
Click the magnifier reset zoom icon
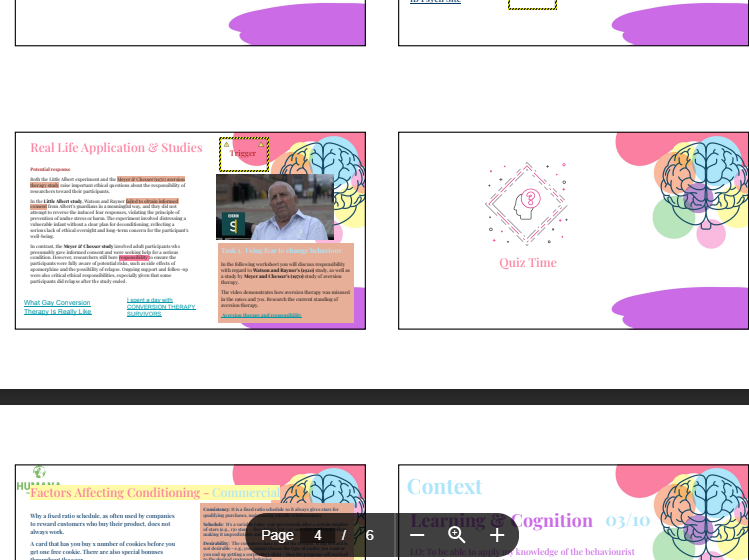click(x=457, y=535)
